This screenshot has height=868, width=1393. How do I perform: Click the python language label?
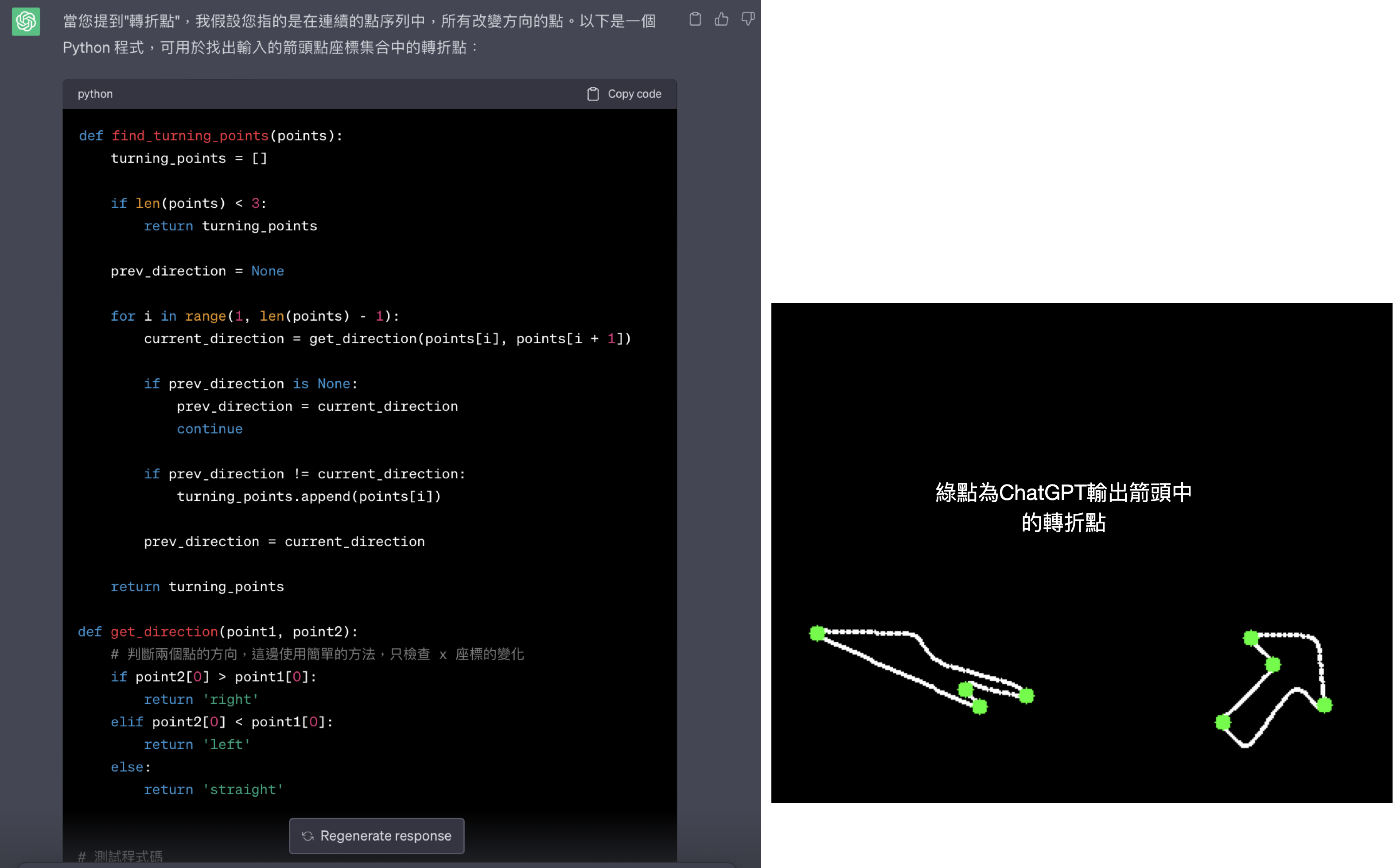(95, 93)
